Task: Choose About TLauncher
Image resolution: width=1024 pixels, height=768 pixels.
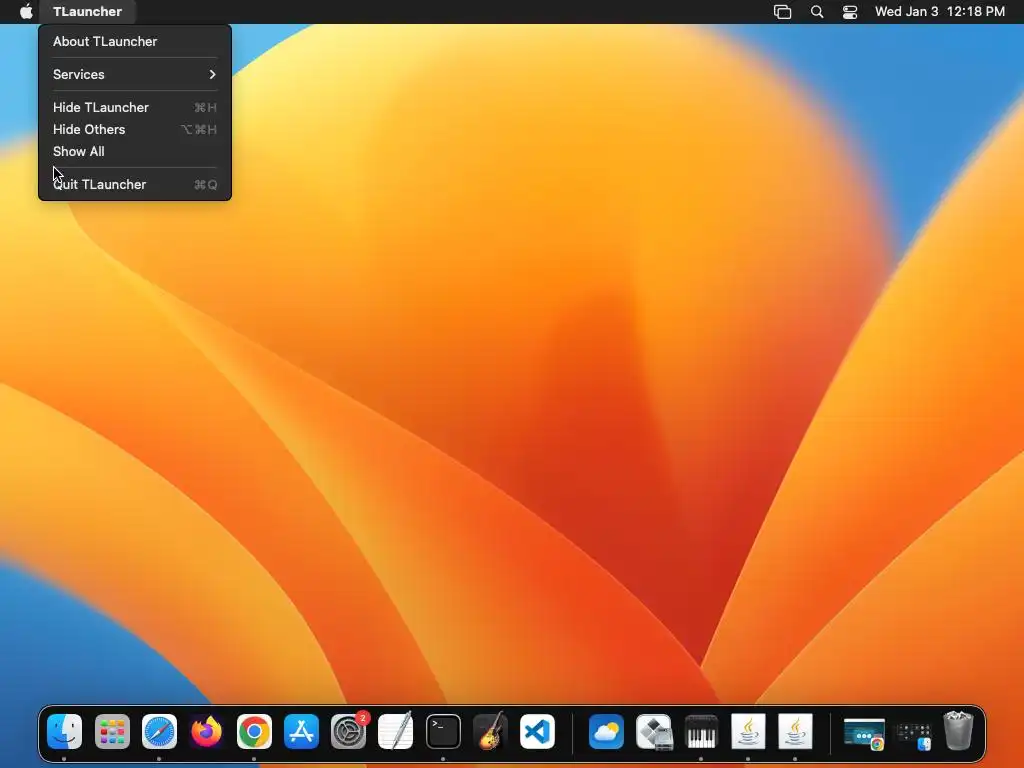Action: tap(135, 41)
